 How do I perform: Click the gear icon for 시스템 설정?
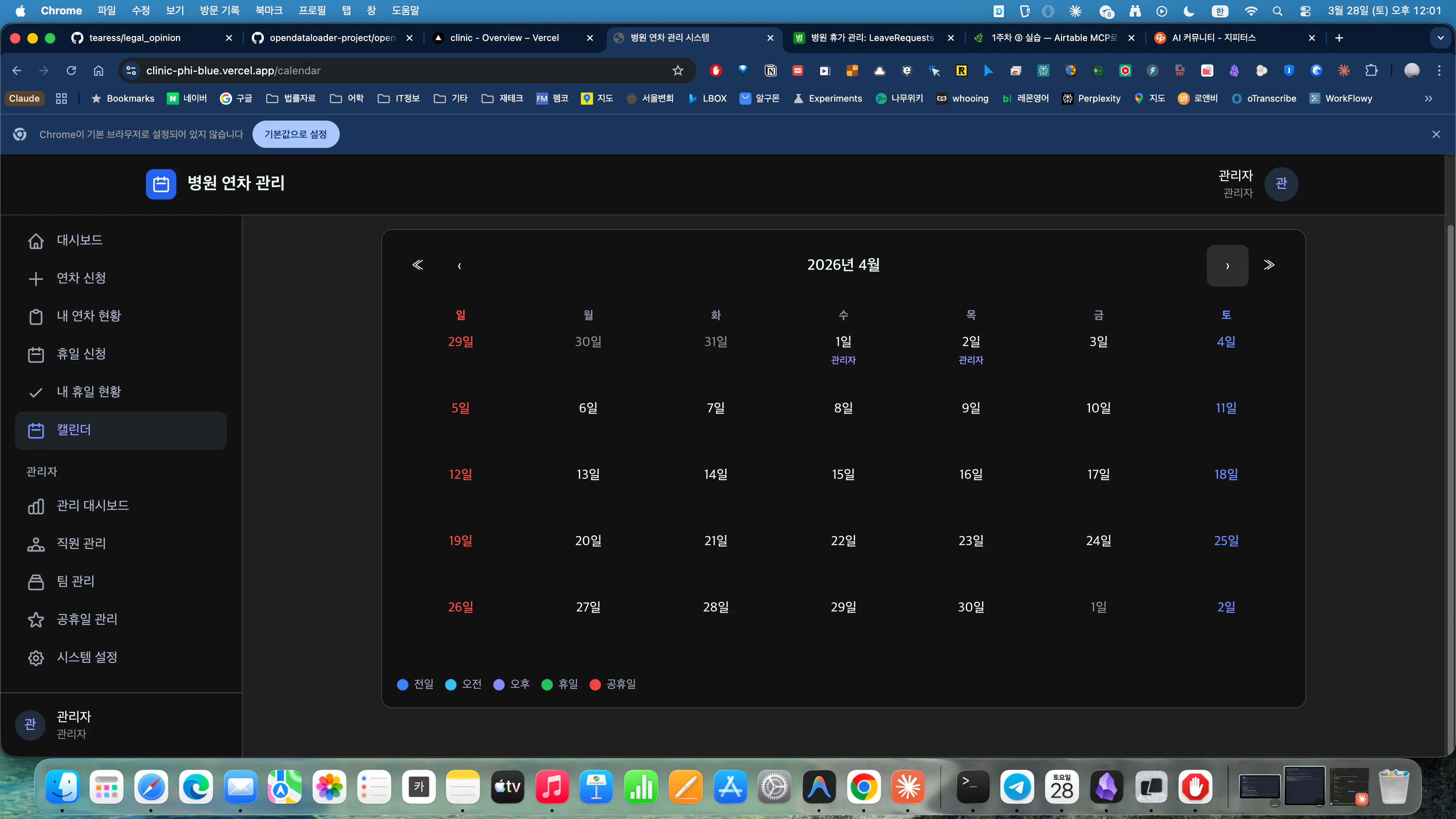tap(36, 657)
